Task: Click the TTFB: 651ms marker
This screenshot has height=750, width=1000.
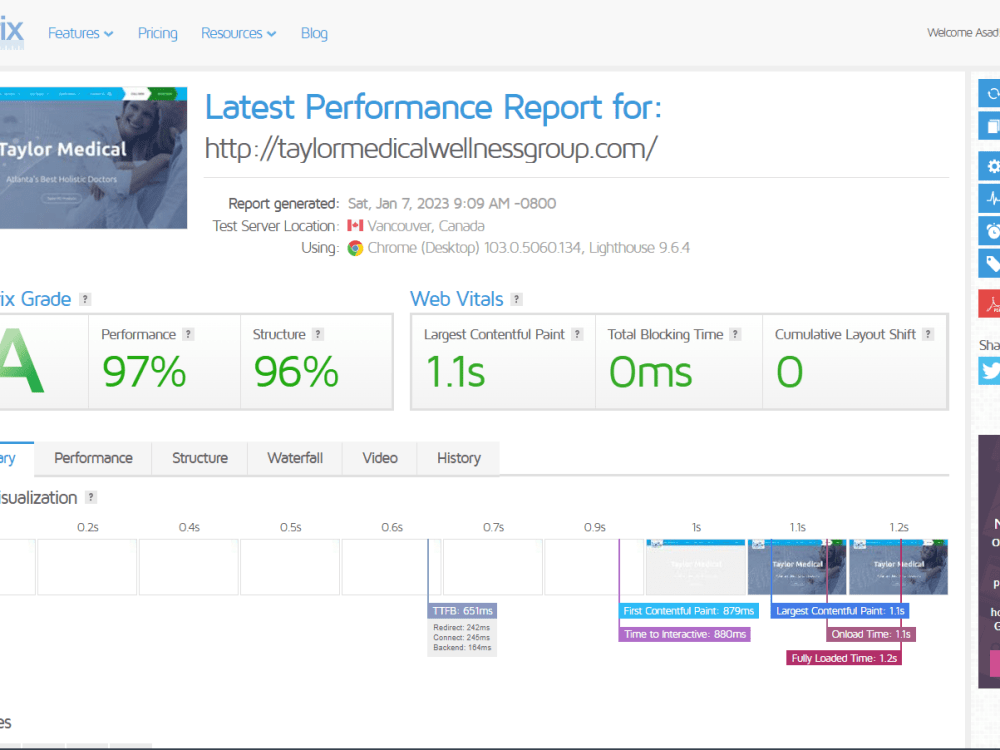Action: pyautogui.click(x=462, y=611)
